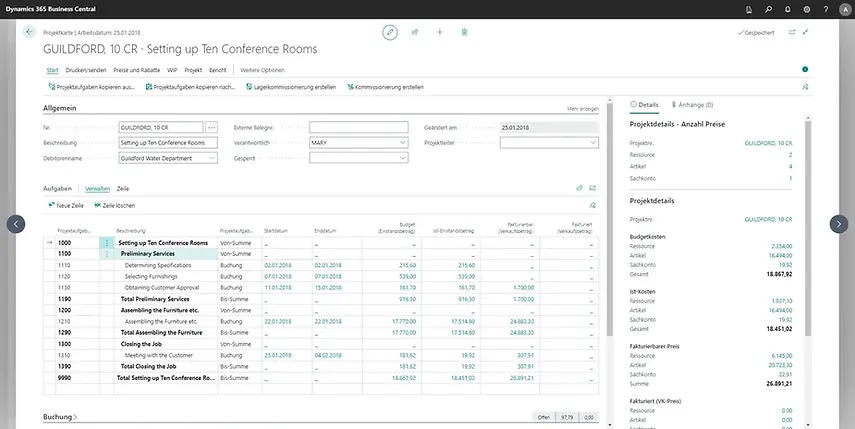Click budget 17.770,00 for row 1210
855x429 pixels.
(x=404, y=322)
